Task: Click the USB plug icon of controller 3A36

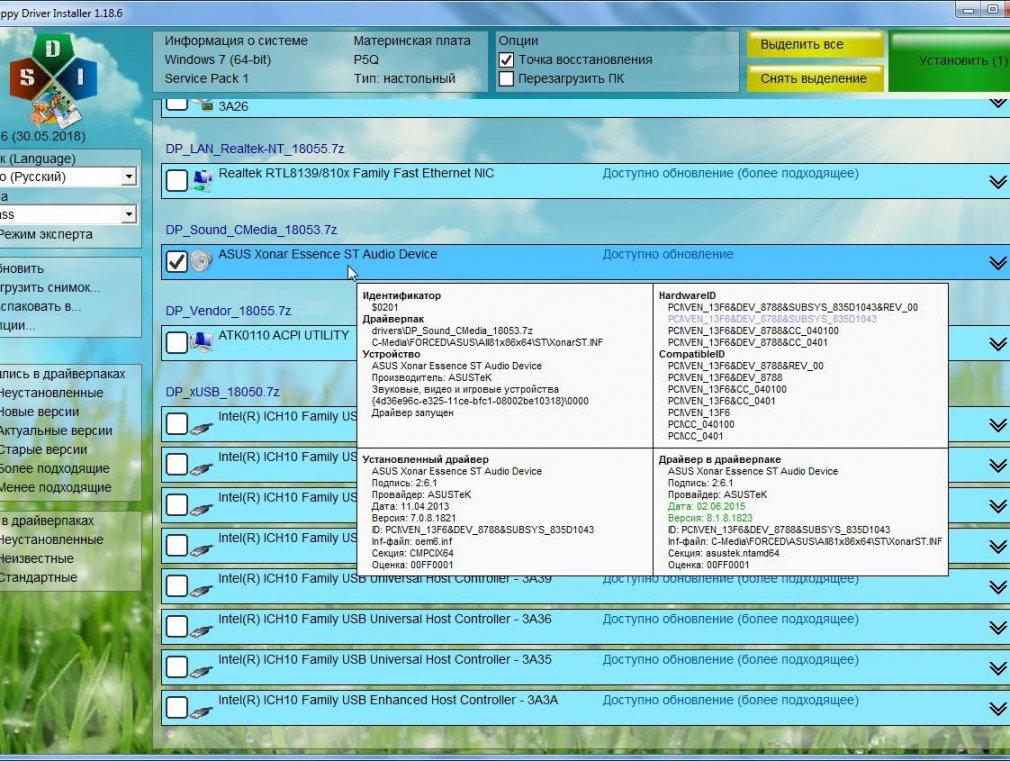Action: tap(202, 630)
